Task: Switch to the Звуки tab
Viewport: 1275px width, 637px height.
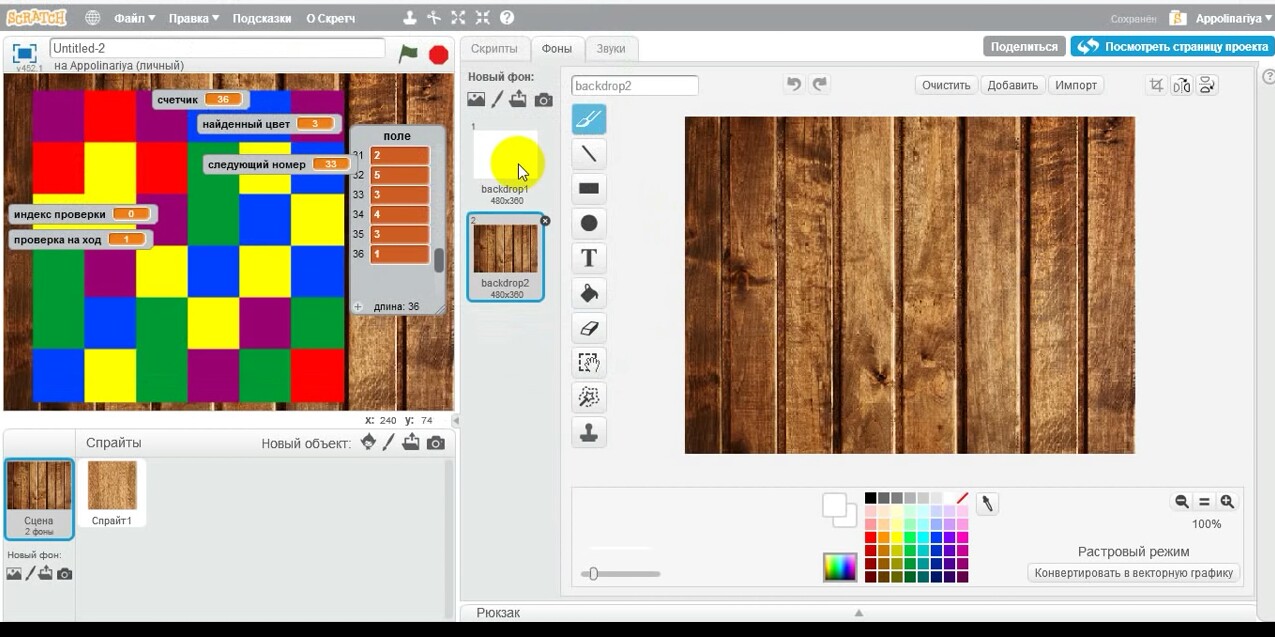Action: pyautogui.click(x=611, y=48)
